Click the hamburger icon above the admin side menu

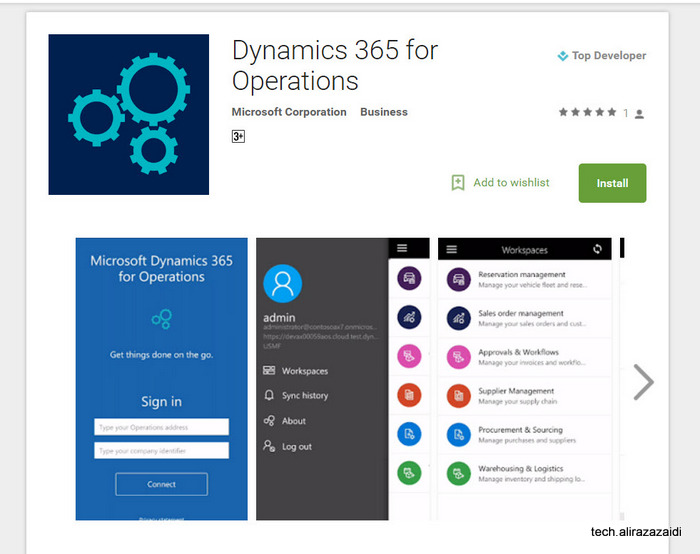click(x=402, y=248)
